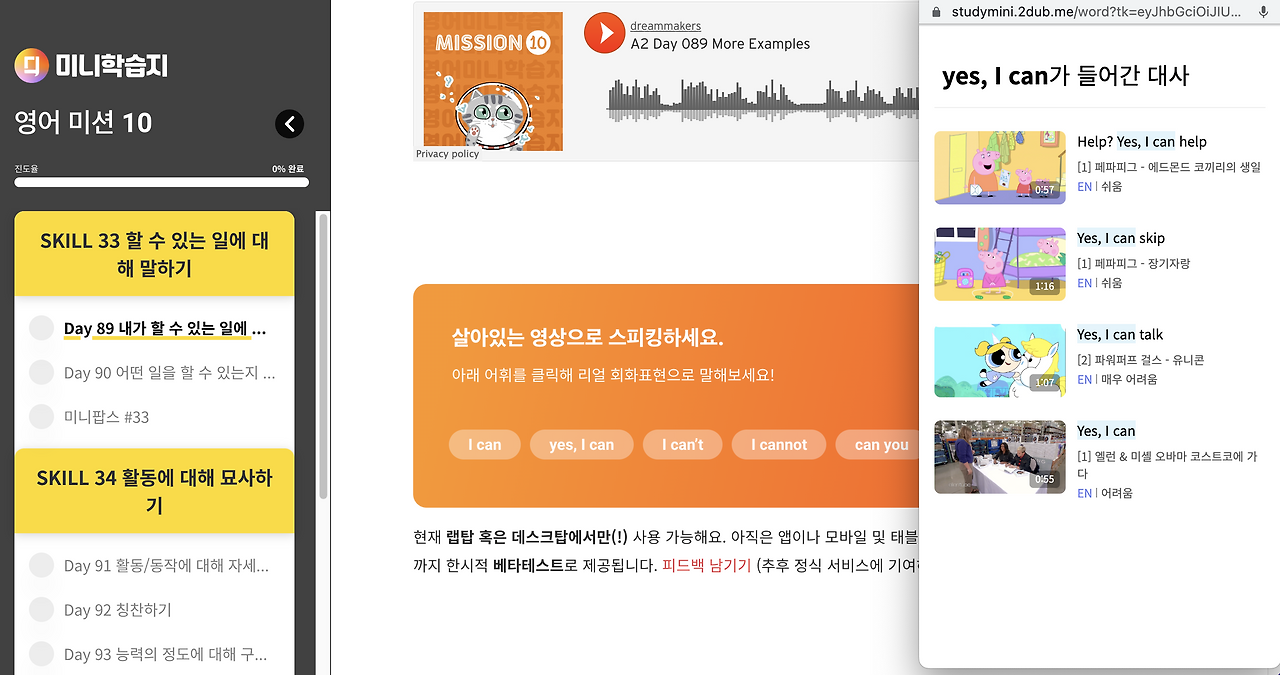This screenshot has width=1280, height=675.
Task: Mark Day 89 lesson as complete
Action: click(x=40, y=328)
